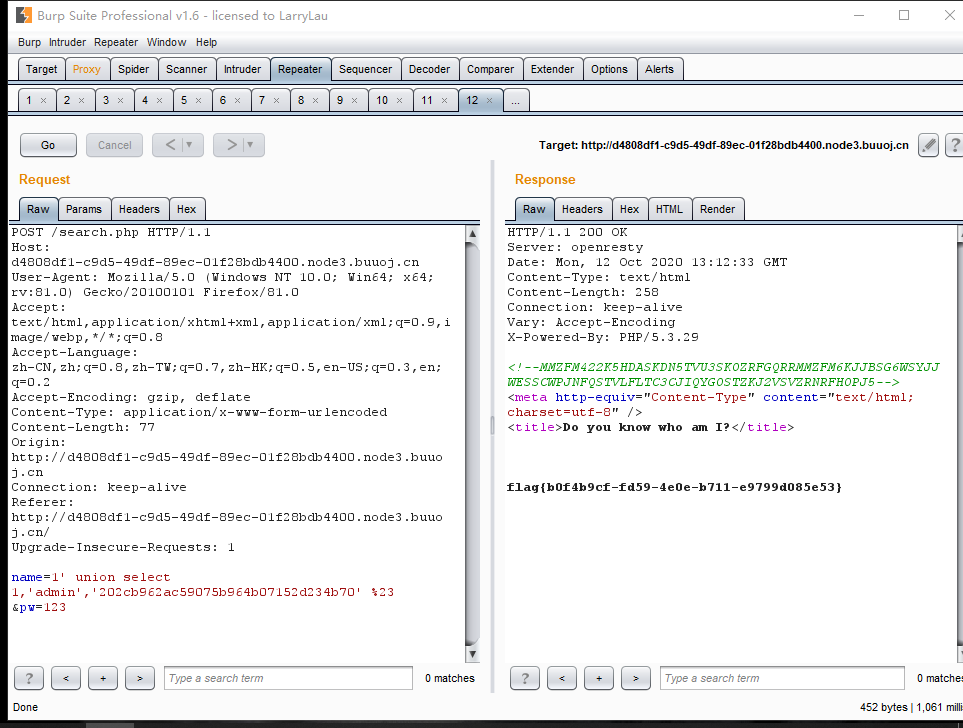
Task: Open the Help menu
Action: tap(206, 42)
